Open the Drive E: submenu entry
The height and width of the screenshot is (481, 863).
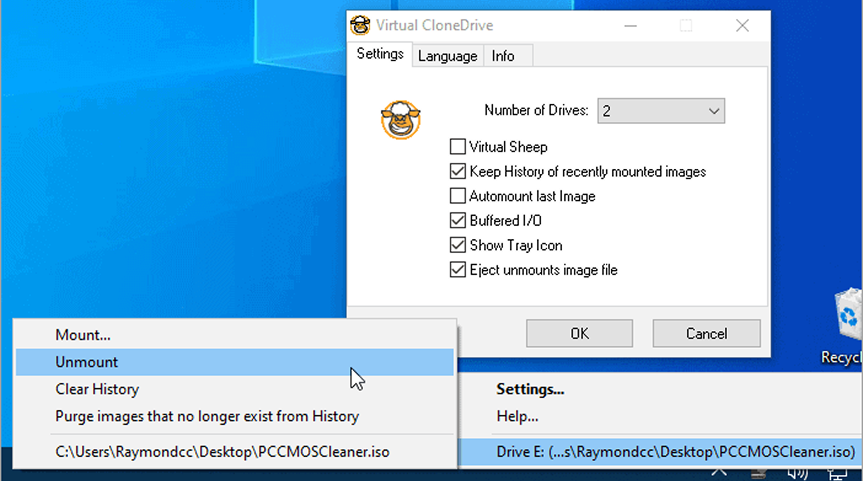(660, 452)
